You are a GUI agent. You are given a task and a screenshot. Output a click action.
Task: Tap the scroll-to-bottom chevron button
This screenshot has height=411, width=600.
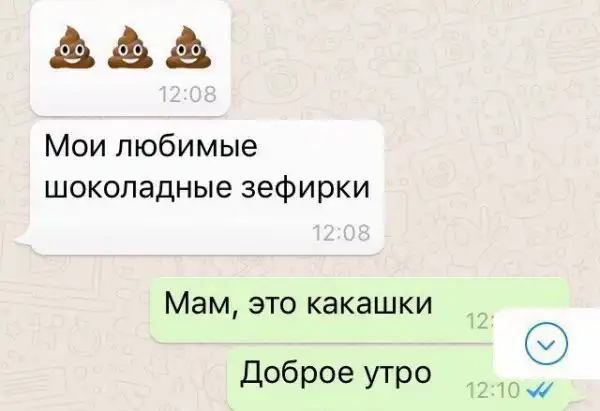tap(547, 343)
